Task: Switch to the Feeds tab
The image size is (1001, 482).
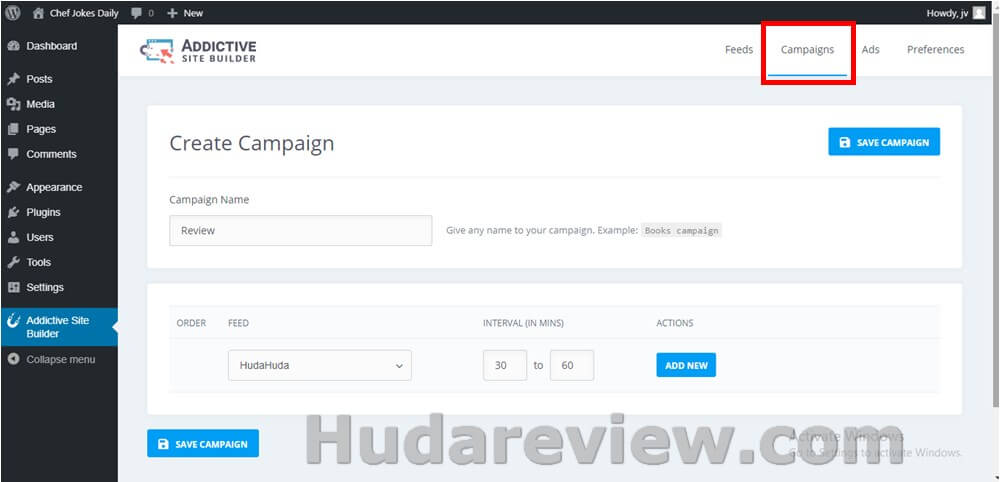Action: click(x=739, y=50)
